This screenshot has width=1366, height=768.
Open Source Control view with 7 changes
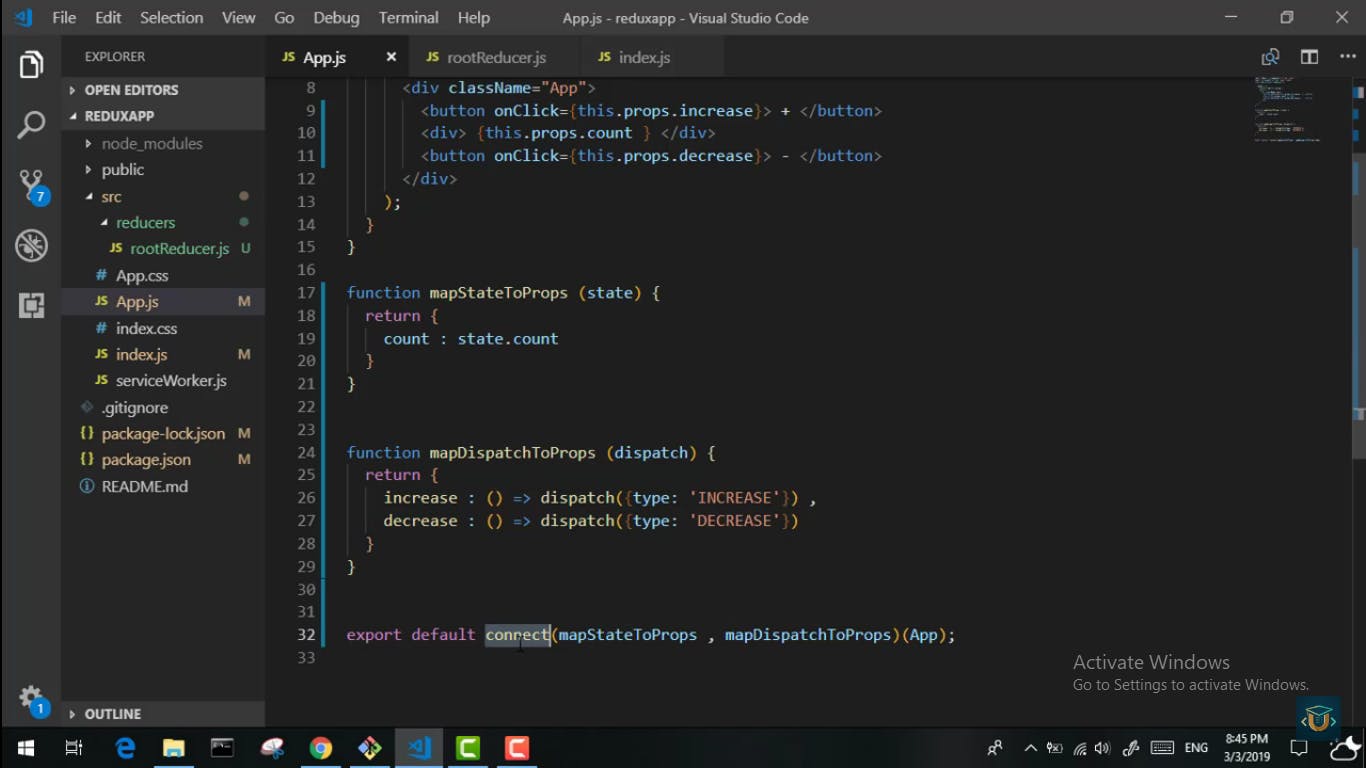(x=32, y=186)
